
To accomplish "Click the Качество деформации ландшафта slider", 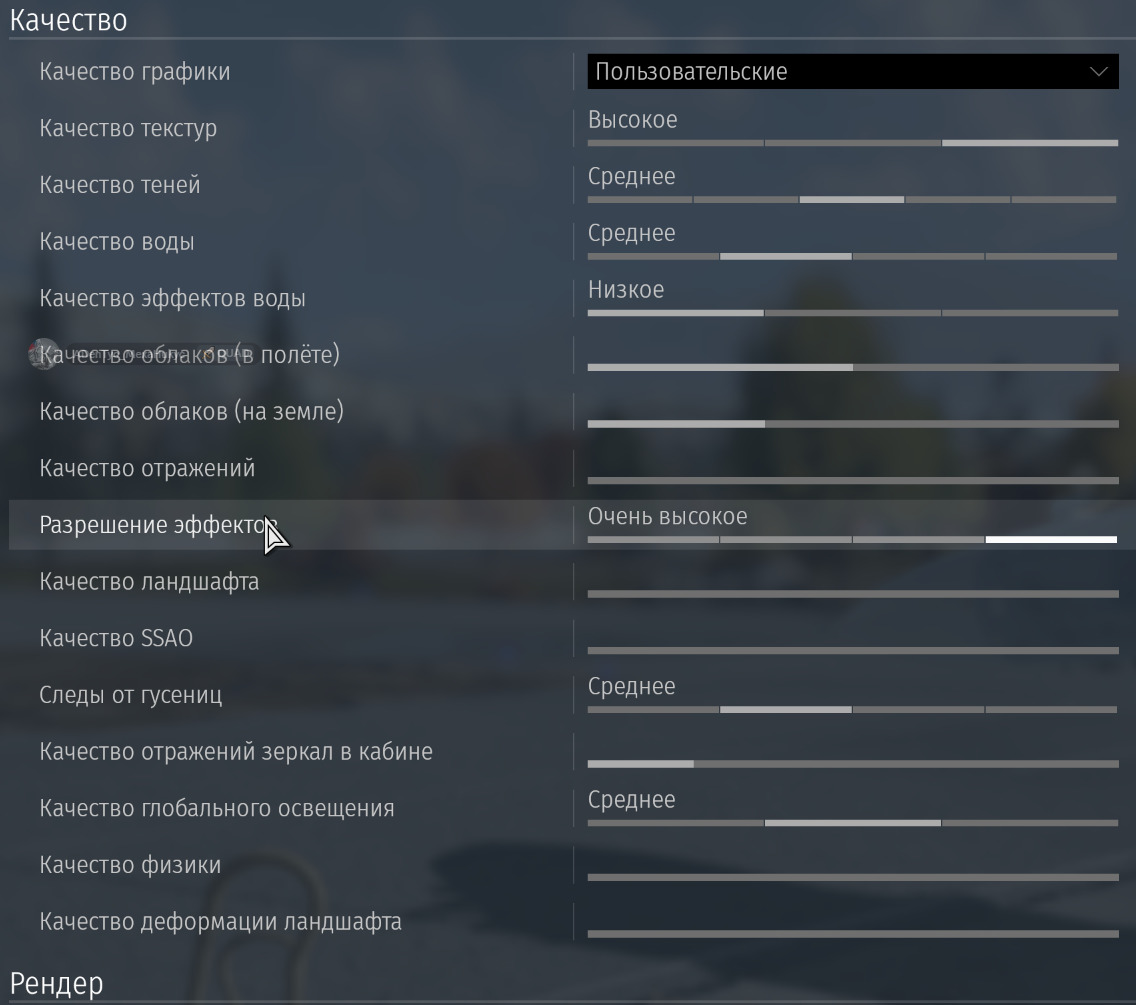I will [852, 934].
